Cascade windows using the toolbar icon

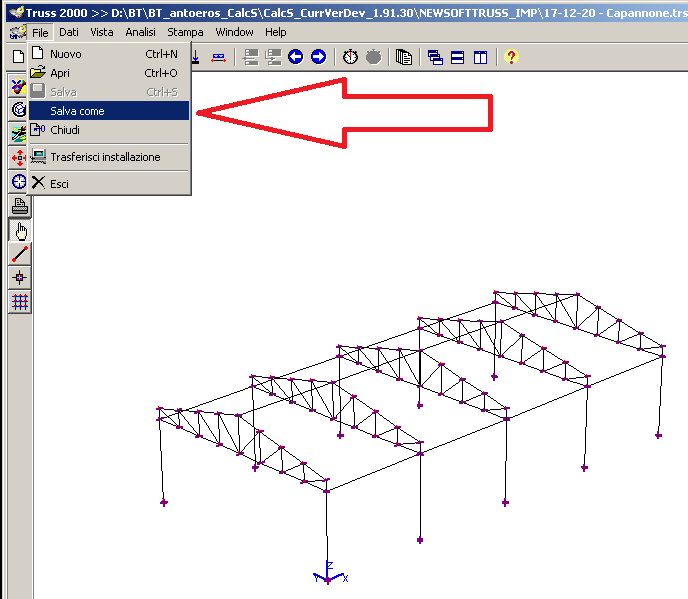435,57
